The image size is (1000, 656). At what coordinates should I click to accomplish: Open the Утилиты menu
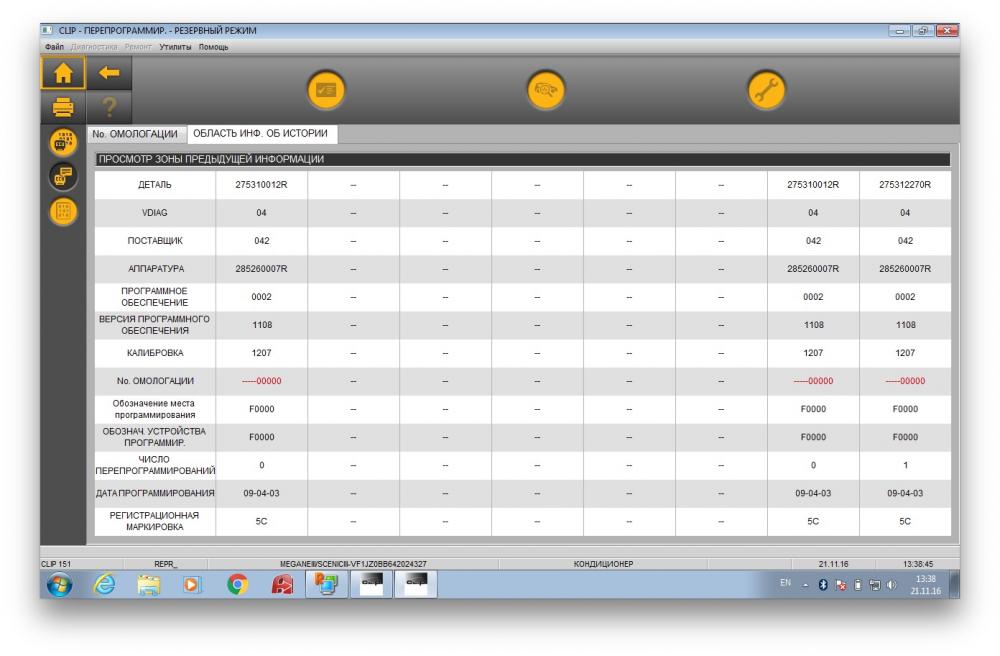(x=175, y=47)
